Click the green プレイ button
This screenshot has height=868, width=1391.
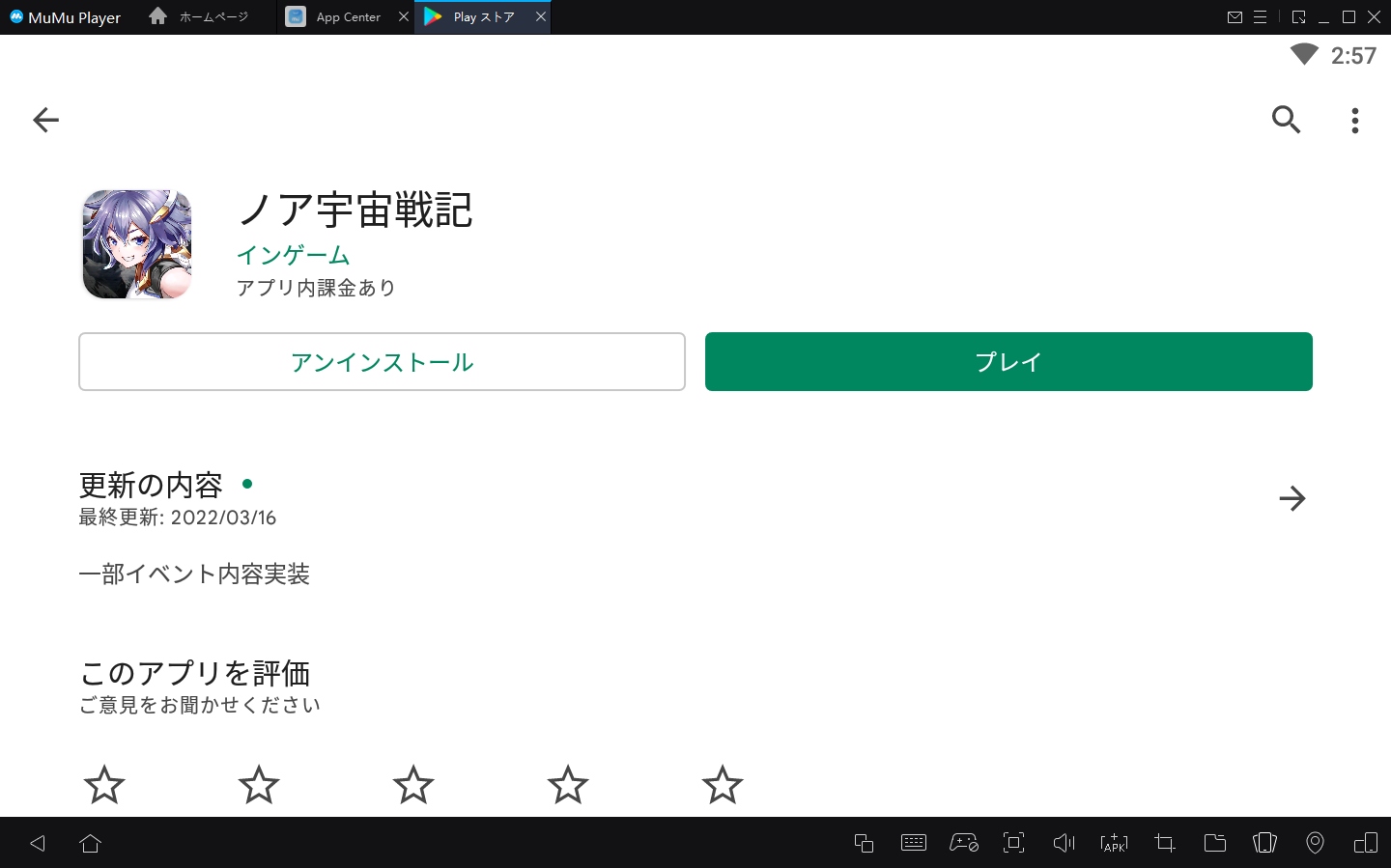tap(1008, 362)
